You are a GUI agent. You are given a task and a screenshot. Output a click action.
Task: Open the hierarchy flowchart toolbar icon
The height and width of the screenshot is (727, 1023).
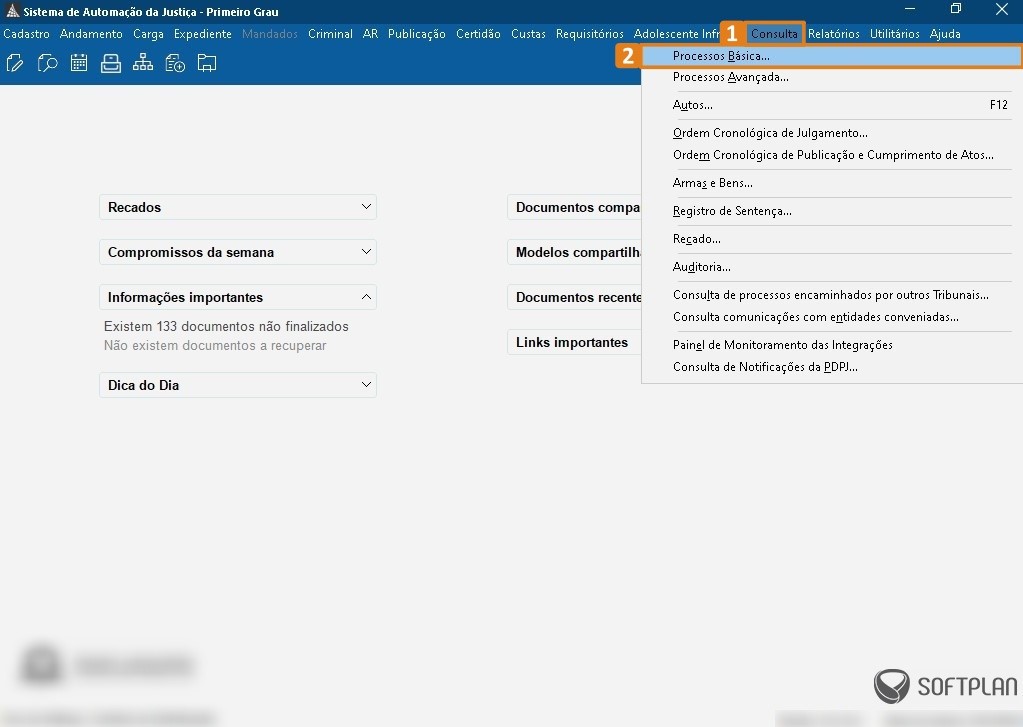click(143, 63)
